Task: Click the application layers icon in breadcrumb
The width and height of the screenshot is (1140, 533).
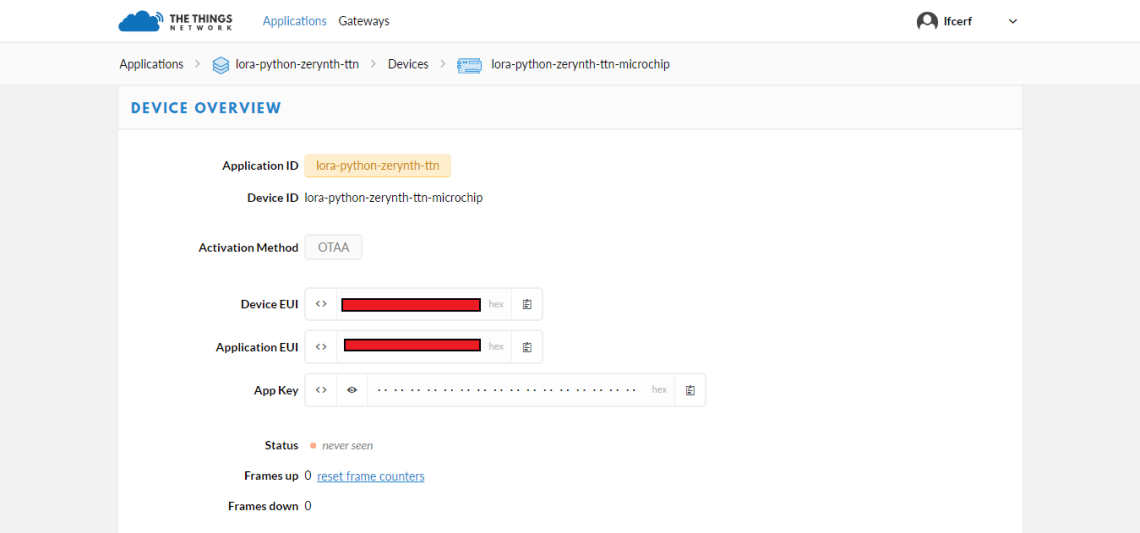Action: coord(220,65)
